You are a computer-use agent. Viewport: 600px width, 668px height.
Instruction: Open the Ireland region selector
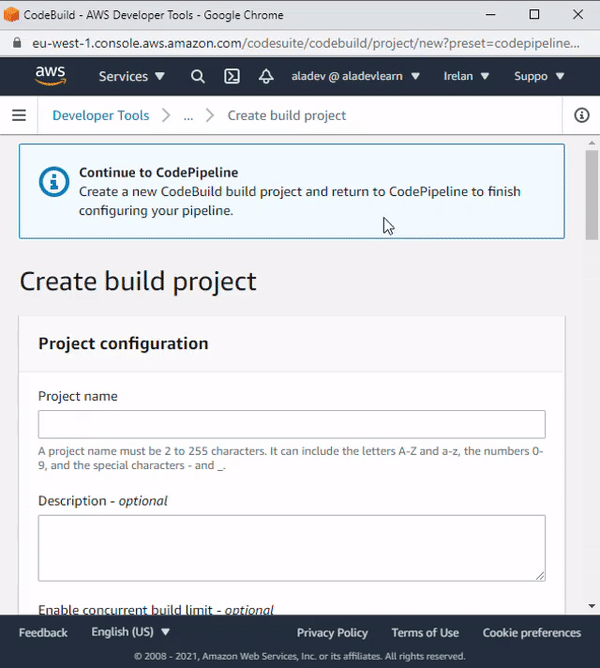[466, 76]
